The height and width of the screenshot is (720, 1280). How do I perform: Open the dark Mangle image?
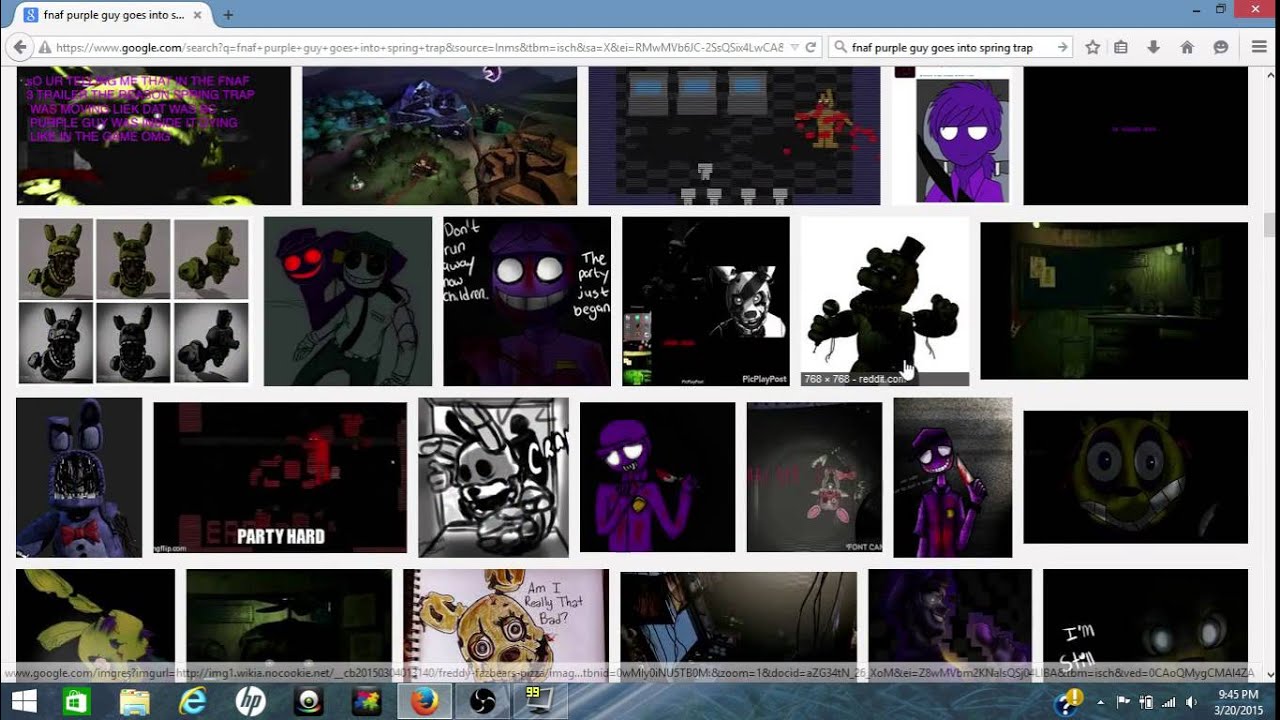click(814, 477)
